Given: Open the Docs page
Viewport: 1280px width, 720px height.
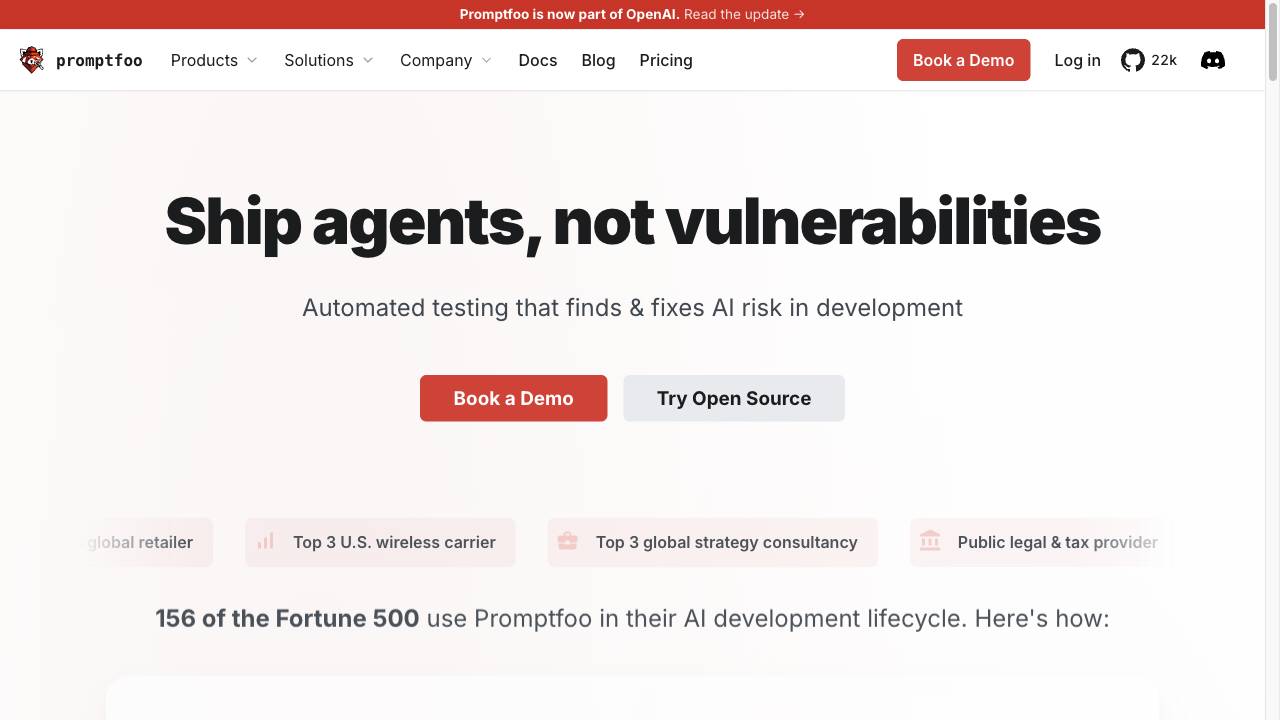Looking at the screenshot, I should point(538,60).
